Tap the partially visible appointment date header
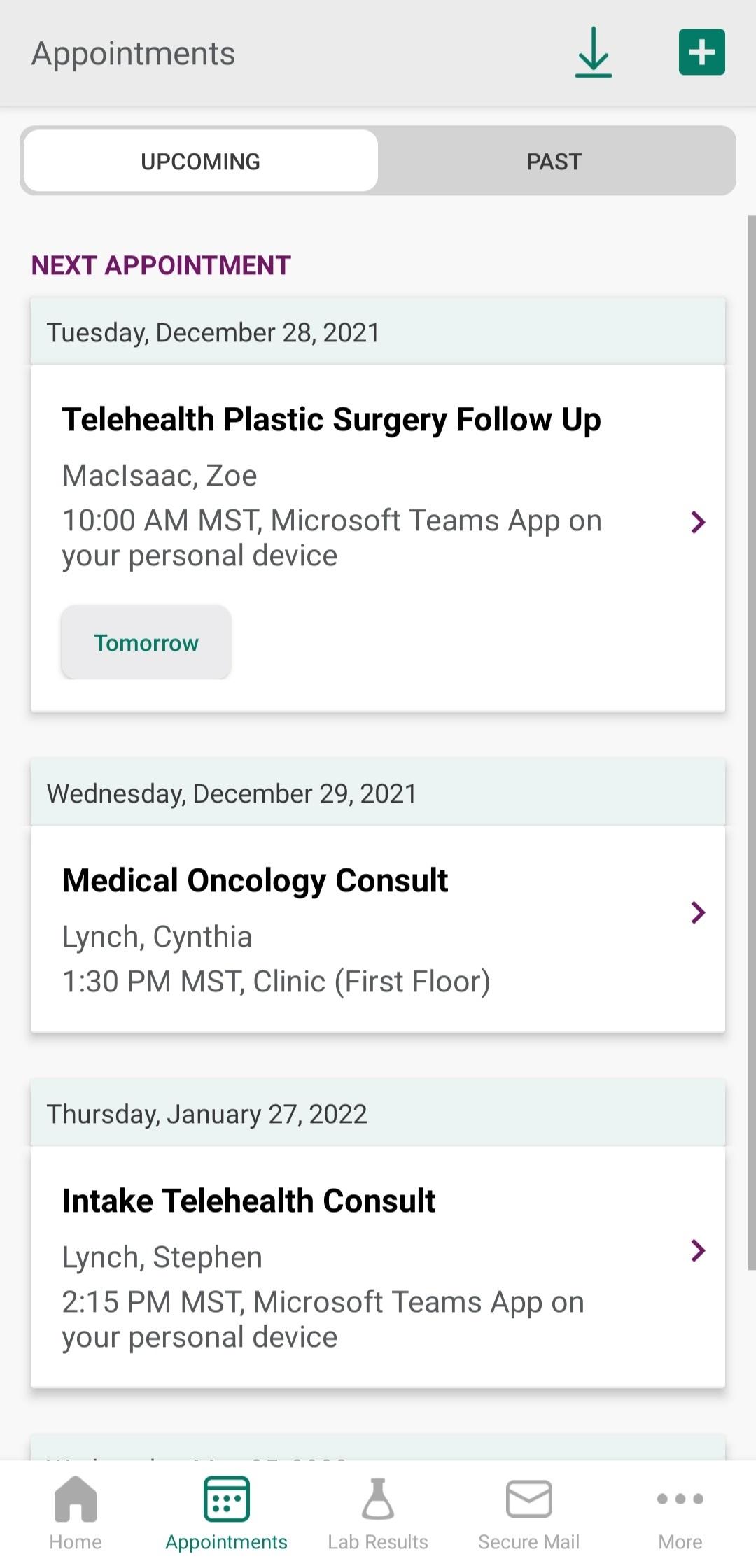This screenshot has height=1568, width=756. click(x=378, y=1448)
